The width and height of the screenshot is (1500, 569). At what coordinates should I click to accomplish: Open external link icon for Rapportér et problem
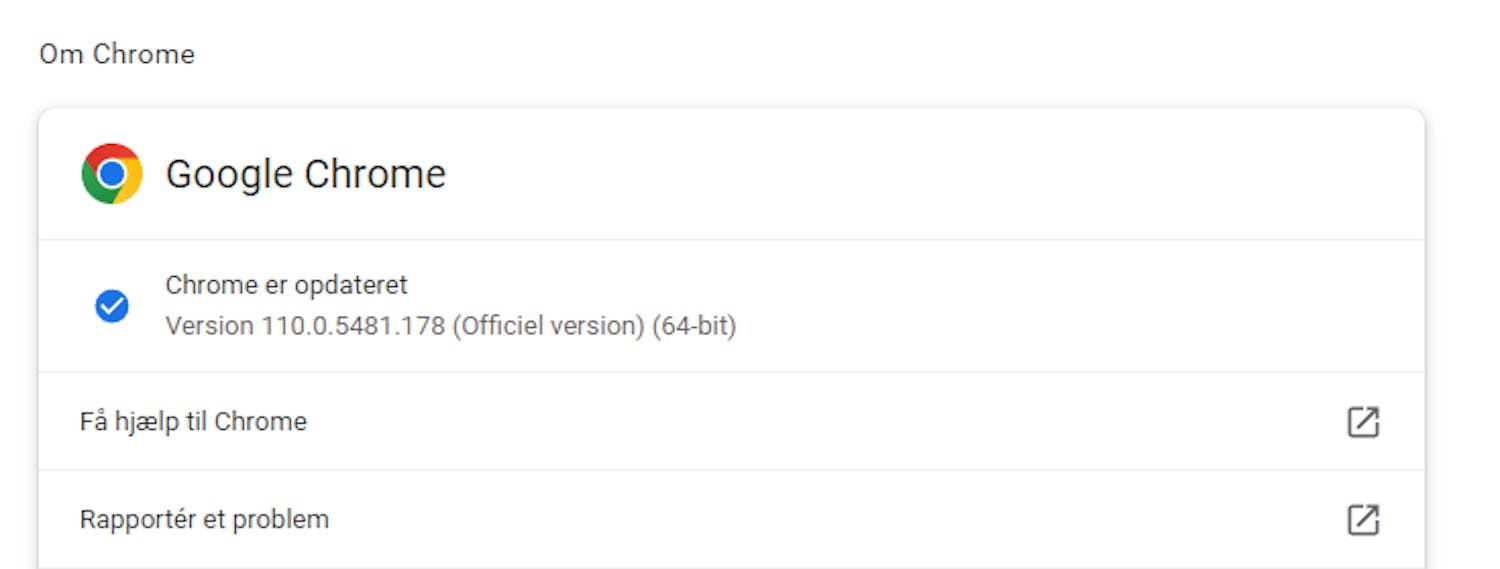point(1363,520)
